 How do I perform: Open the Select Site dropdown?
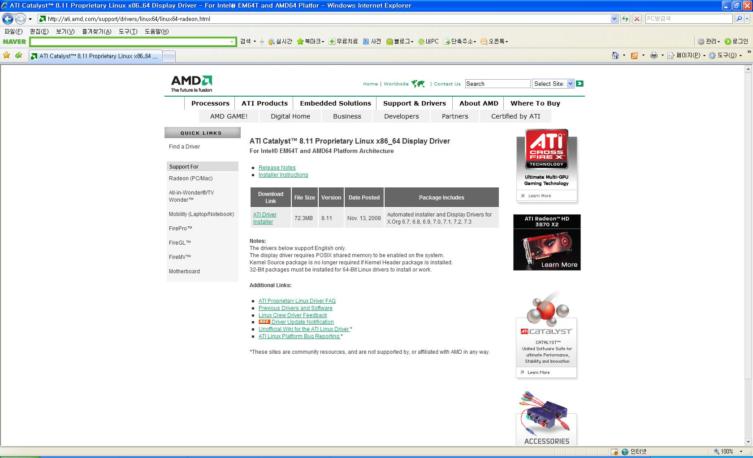click(553, 84)
